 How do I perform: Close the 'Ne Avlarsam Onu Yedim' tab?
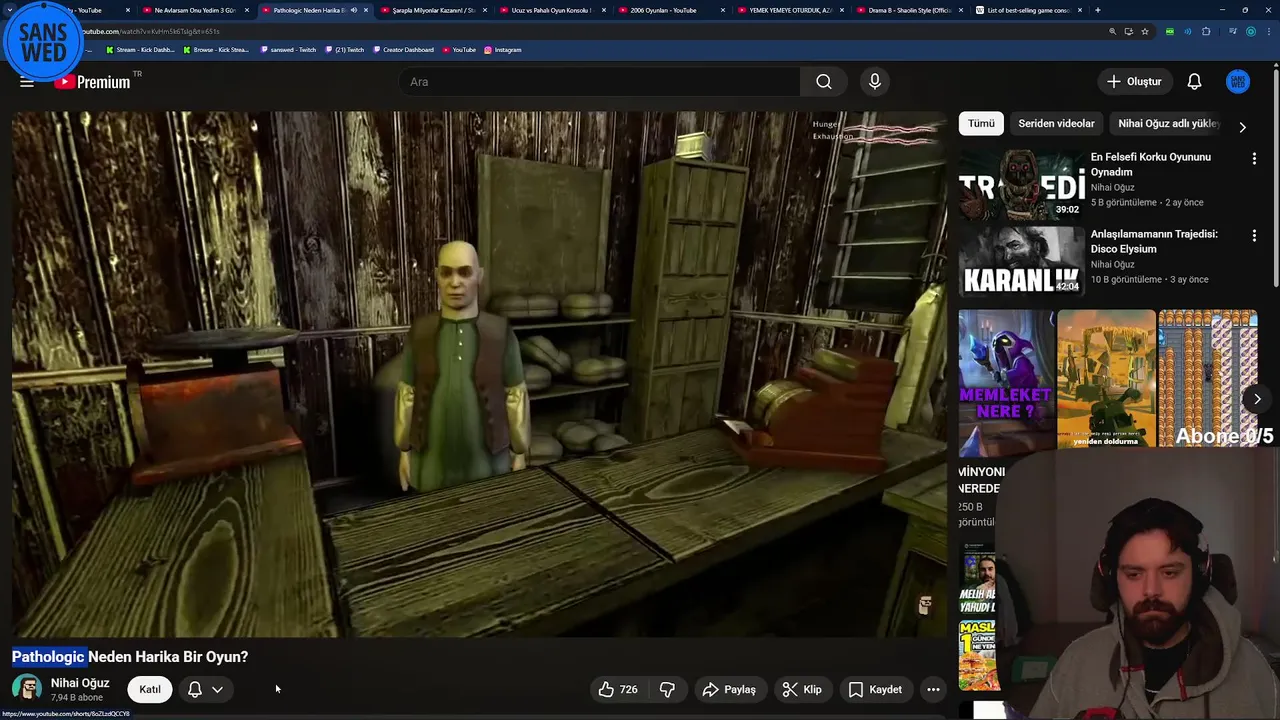click(247, 10)
